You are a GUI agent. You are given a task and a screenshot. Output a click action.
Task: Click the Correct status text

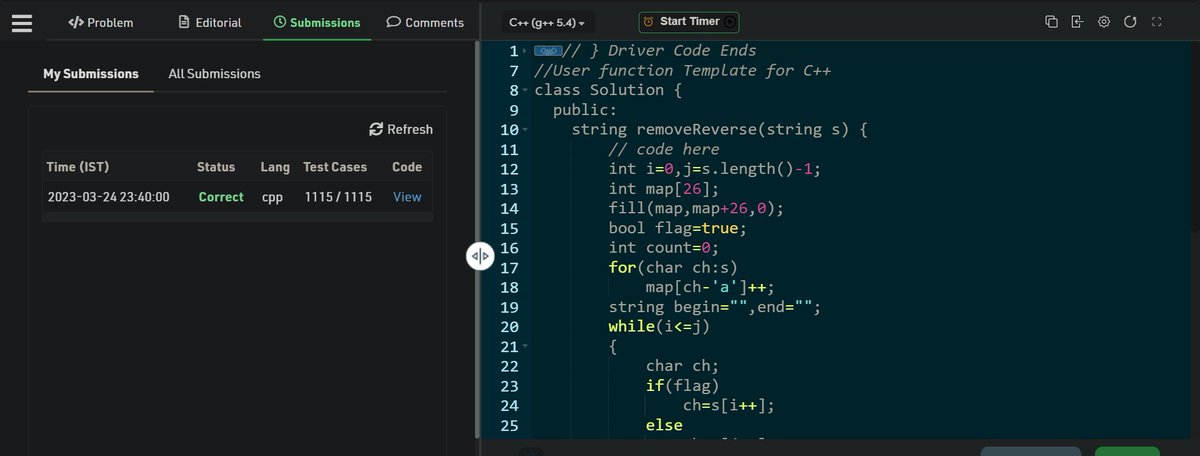(221, 197)
